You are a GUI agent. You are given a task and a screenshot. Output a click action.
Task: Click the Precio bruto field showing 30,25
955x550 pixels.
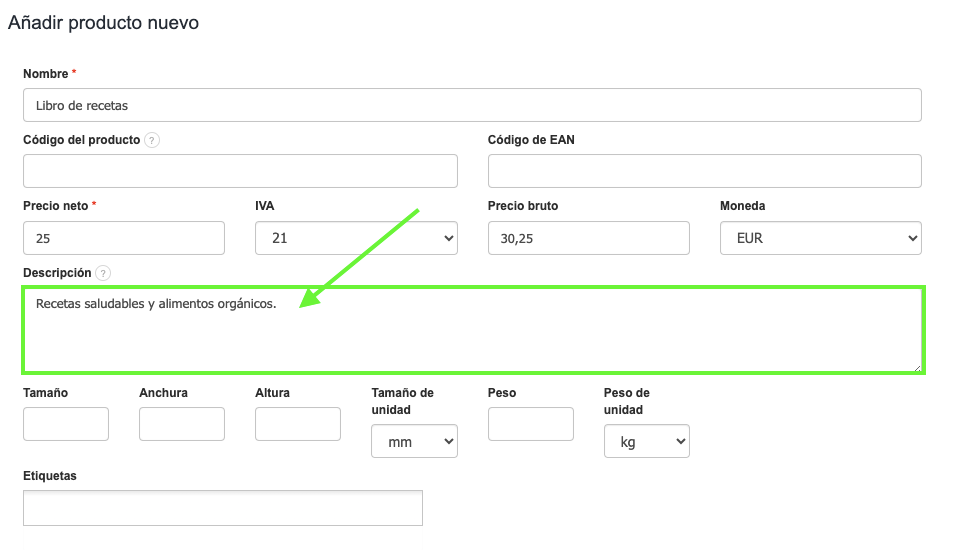(588, 239)
